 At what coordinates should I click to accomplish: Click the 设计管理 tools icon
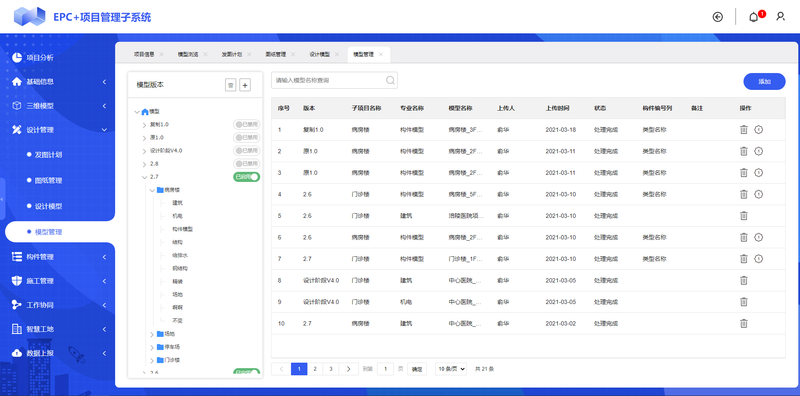(17, 130)
